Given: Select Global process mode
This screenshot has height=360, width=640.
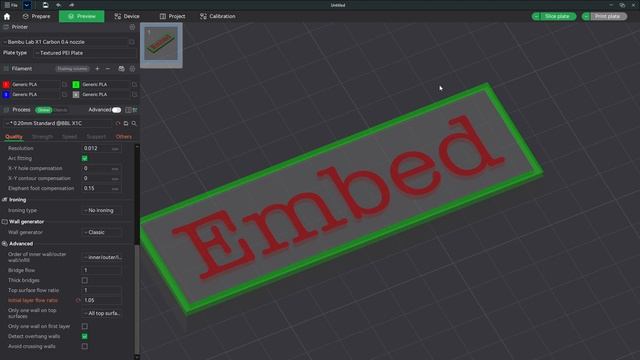Looking at the screenshot, I should click(43, 110).
